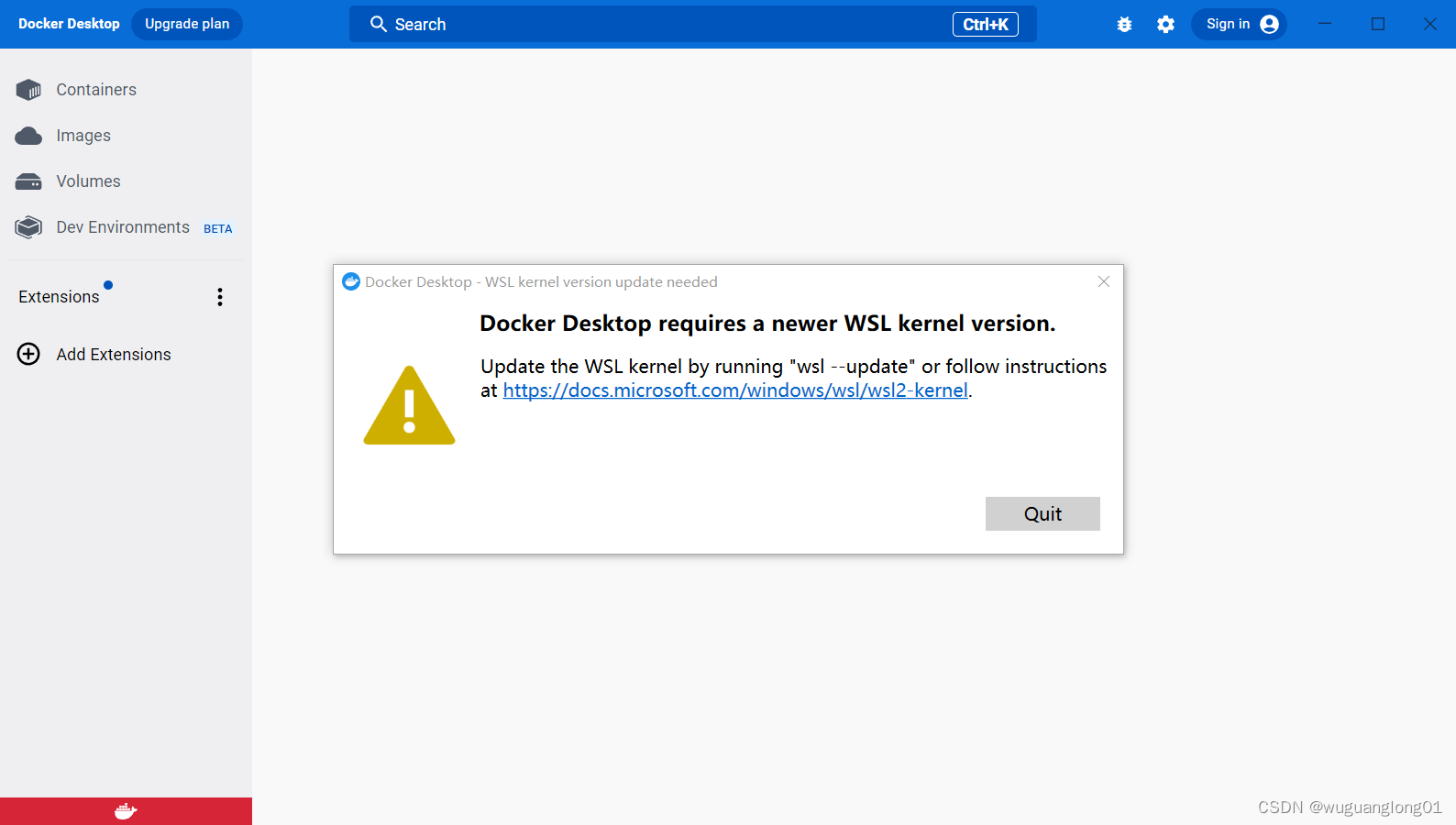The height and width of the screenshot is (825, 1456).
Task: Open the Containers section
Action: pyautogui.click(x=96, y=89)
